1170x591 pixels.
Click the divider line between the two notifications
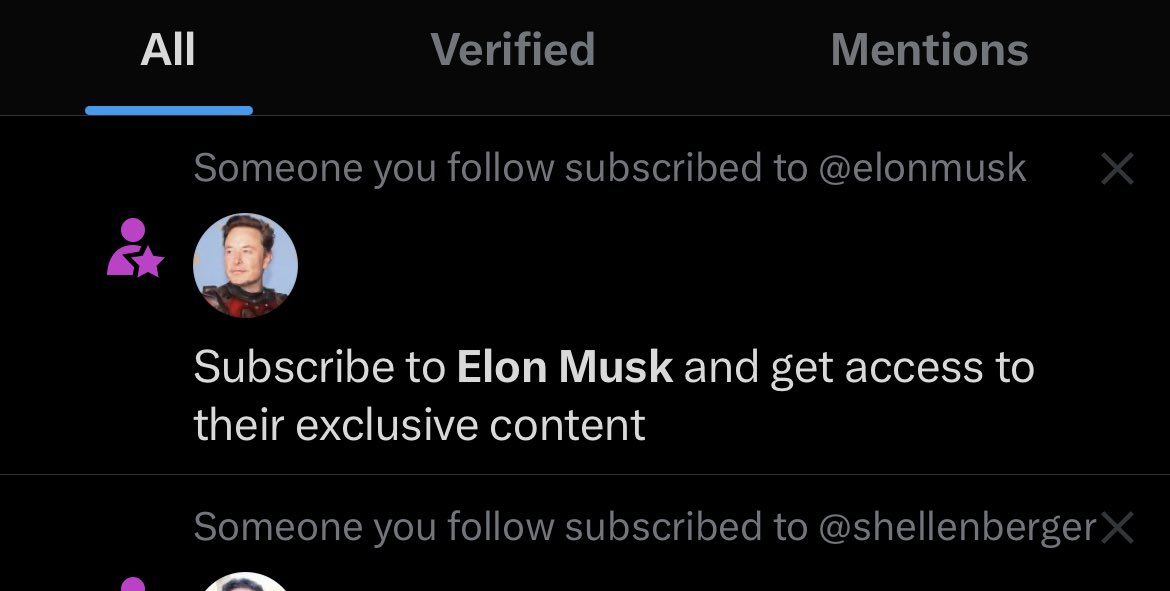click(585, 475)
